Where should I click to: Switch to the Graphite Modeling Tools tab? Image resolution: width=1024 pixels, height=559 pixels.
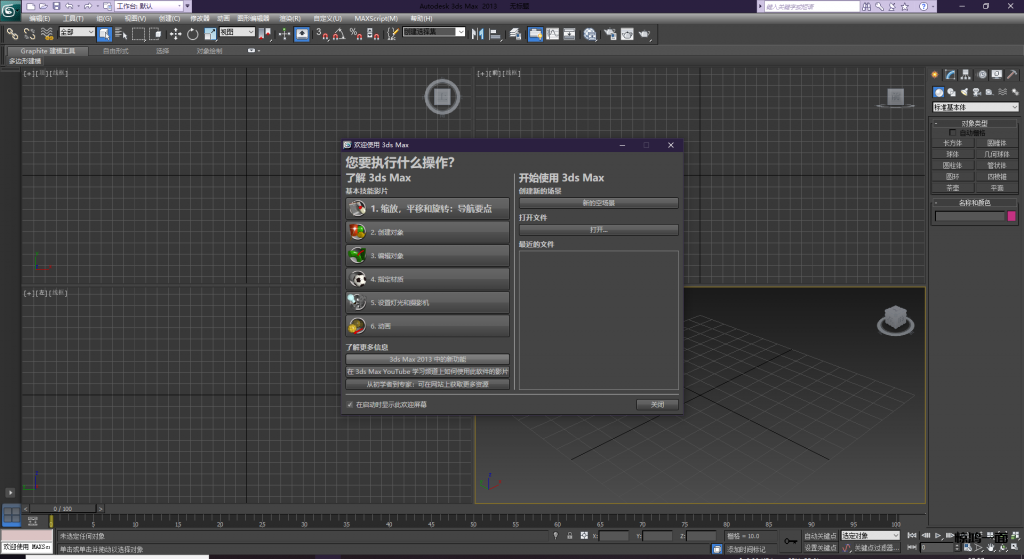pos(48,50)
